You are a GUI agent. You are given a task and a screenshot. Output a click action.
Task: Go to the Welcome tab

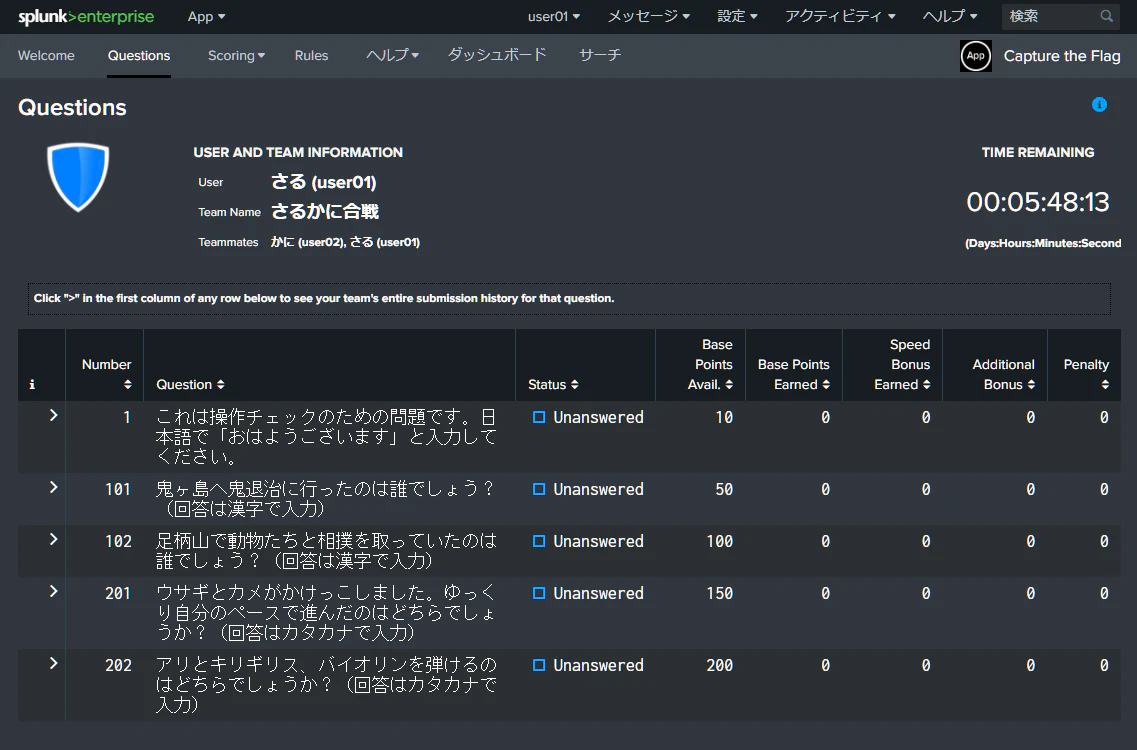(x=46, y=56)
